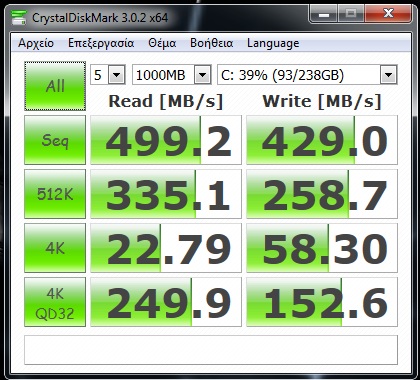Close the CrystalDiskMark window
420x380 pixels.
tap(388, 14)
